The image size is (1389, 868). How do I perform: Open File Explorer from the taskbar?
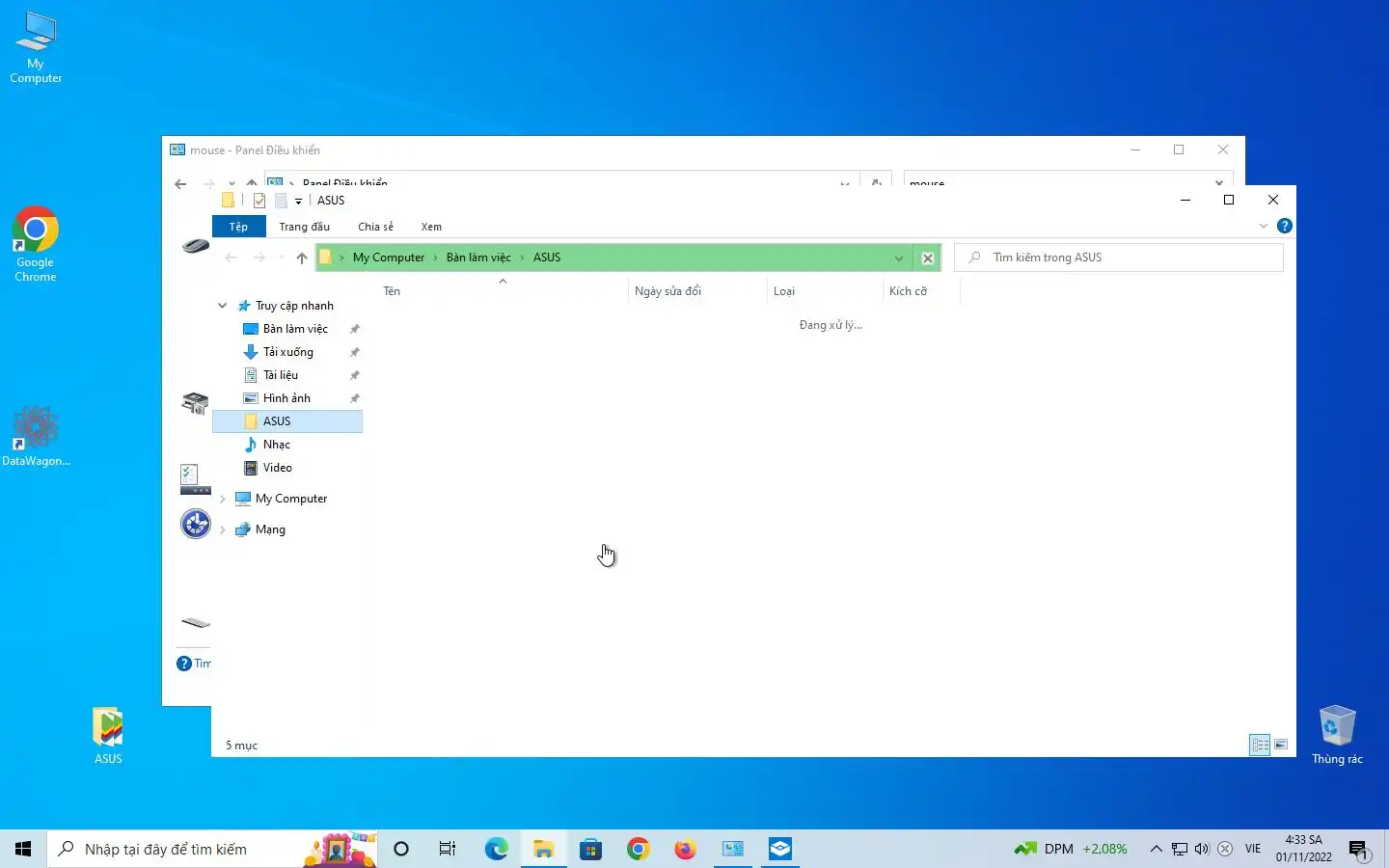pos(543,849)
